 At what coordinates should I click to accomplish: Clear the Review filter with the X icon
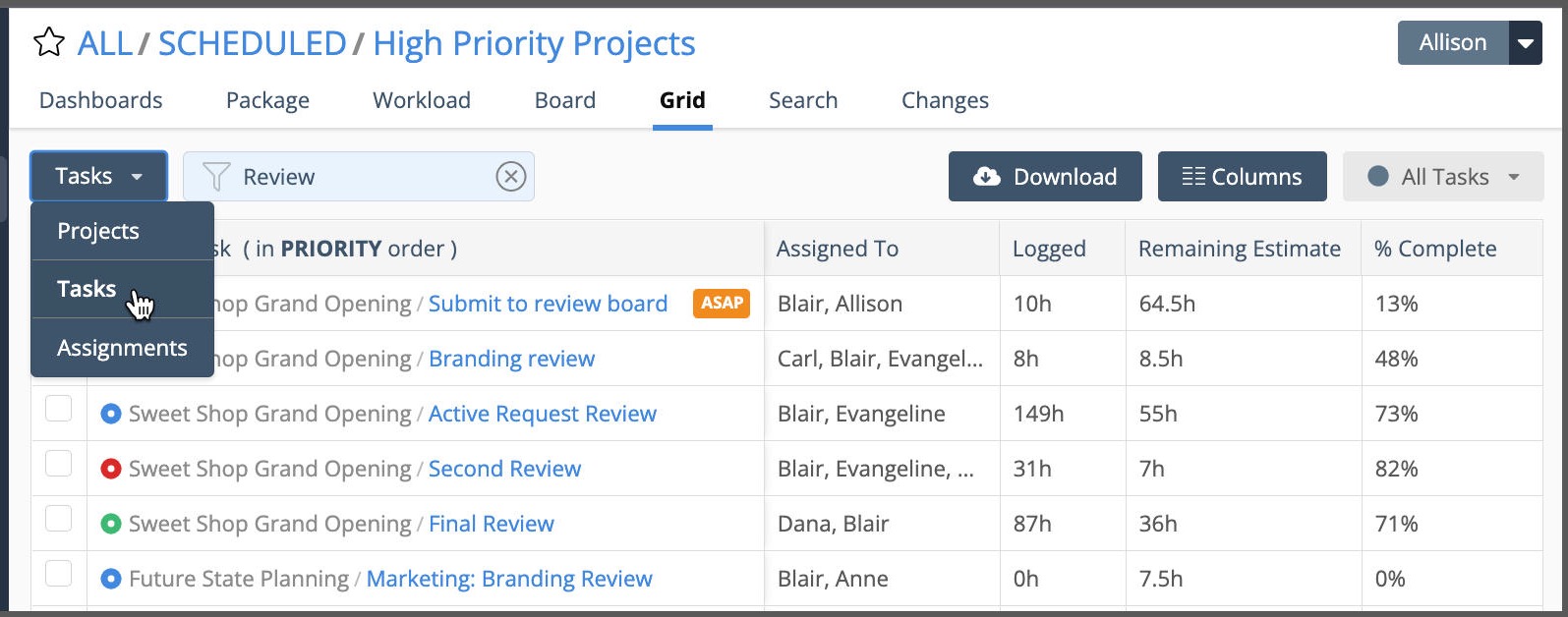coord(510,177)
